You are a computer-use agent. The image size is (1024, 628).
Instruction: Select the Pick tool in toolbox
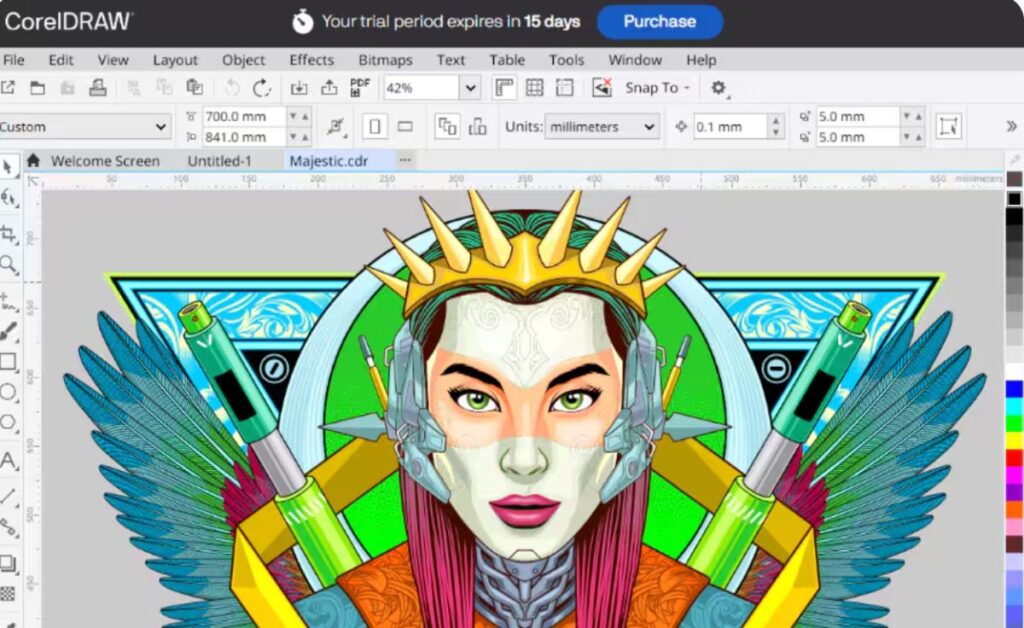tap(8, 167)
